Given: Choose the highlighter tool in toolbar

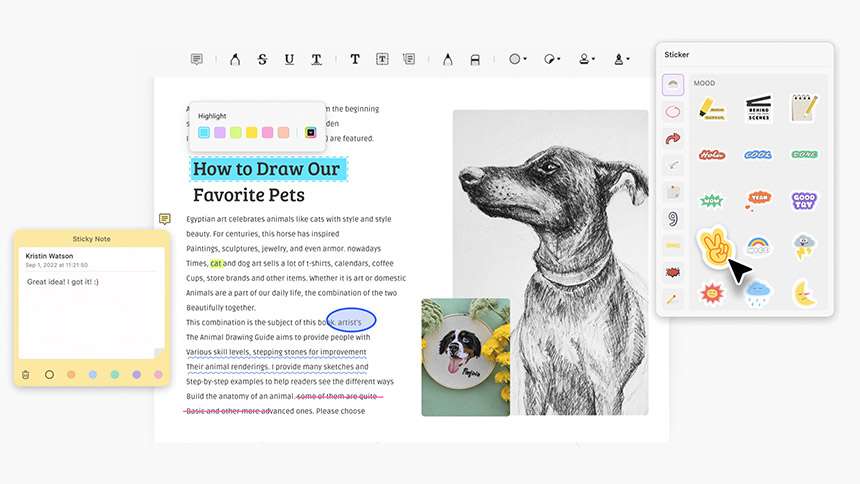Looking at the screenshot, I should coord(235,59).
